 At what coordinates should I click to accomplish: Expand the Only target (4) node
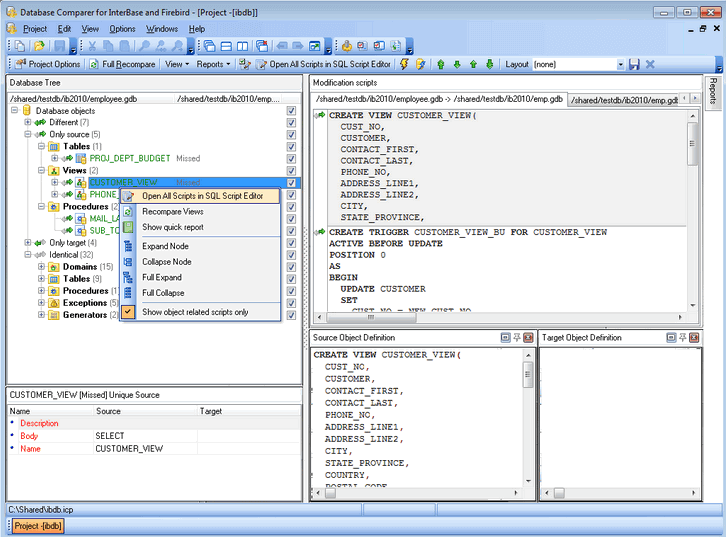point(28,243)
